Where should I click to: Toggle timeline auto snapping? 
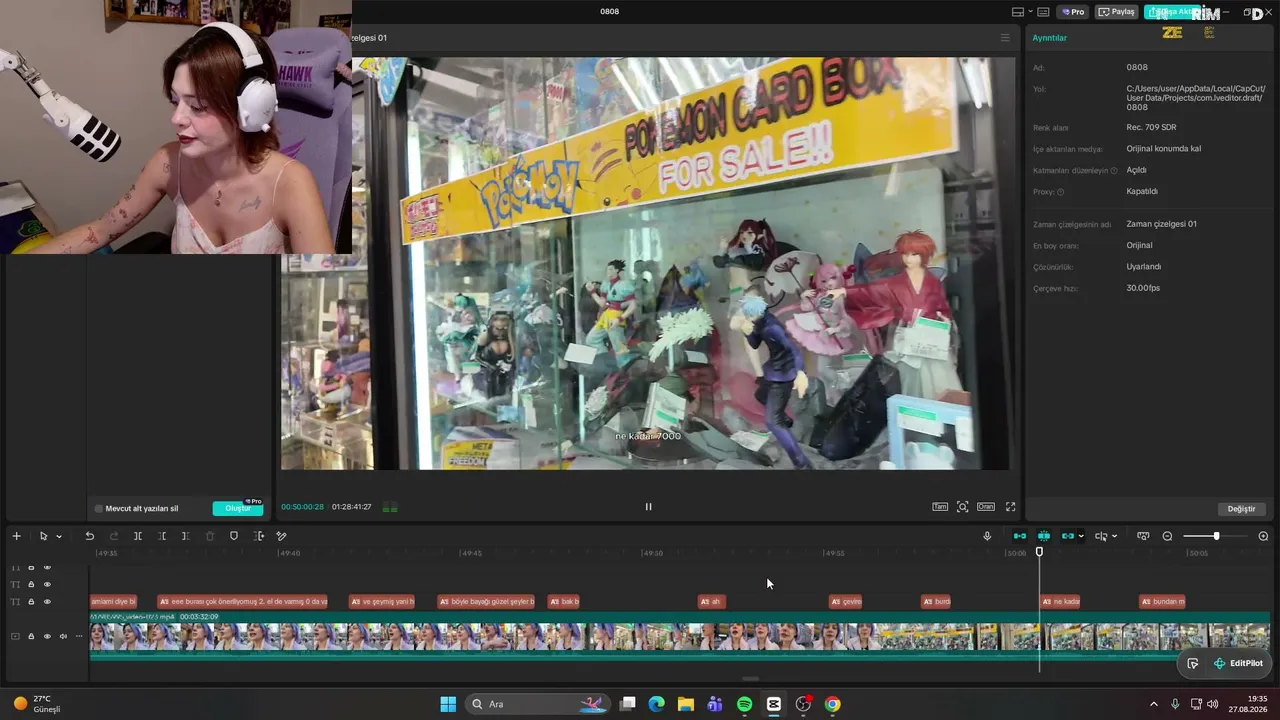(x=1044, y=536)
